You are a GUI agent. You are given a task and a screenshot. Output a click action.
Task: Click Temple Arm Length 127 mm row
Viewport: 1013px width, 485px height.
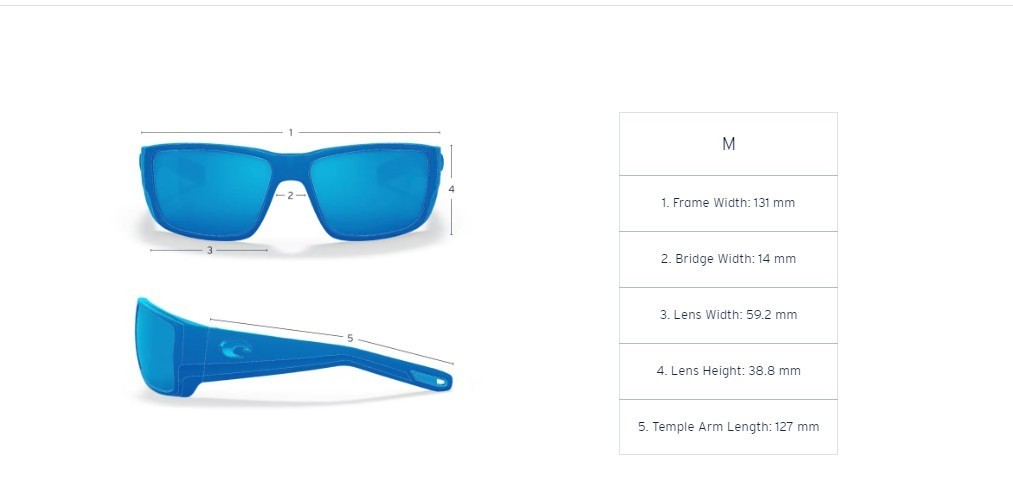tap(728, 427)
